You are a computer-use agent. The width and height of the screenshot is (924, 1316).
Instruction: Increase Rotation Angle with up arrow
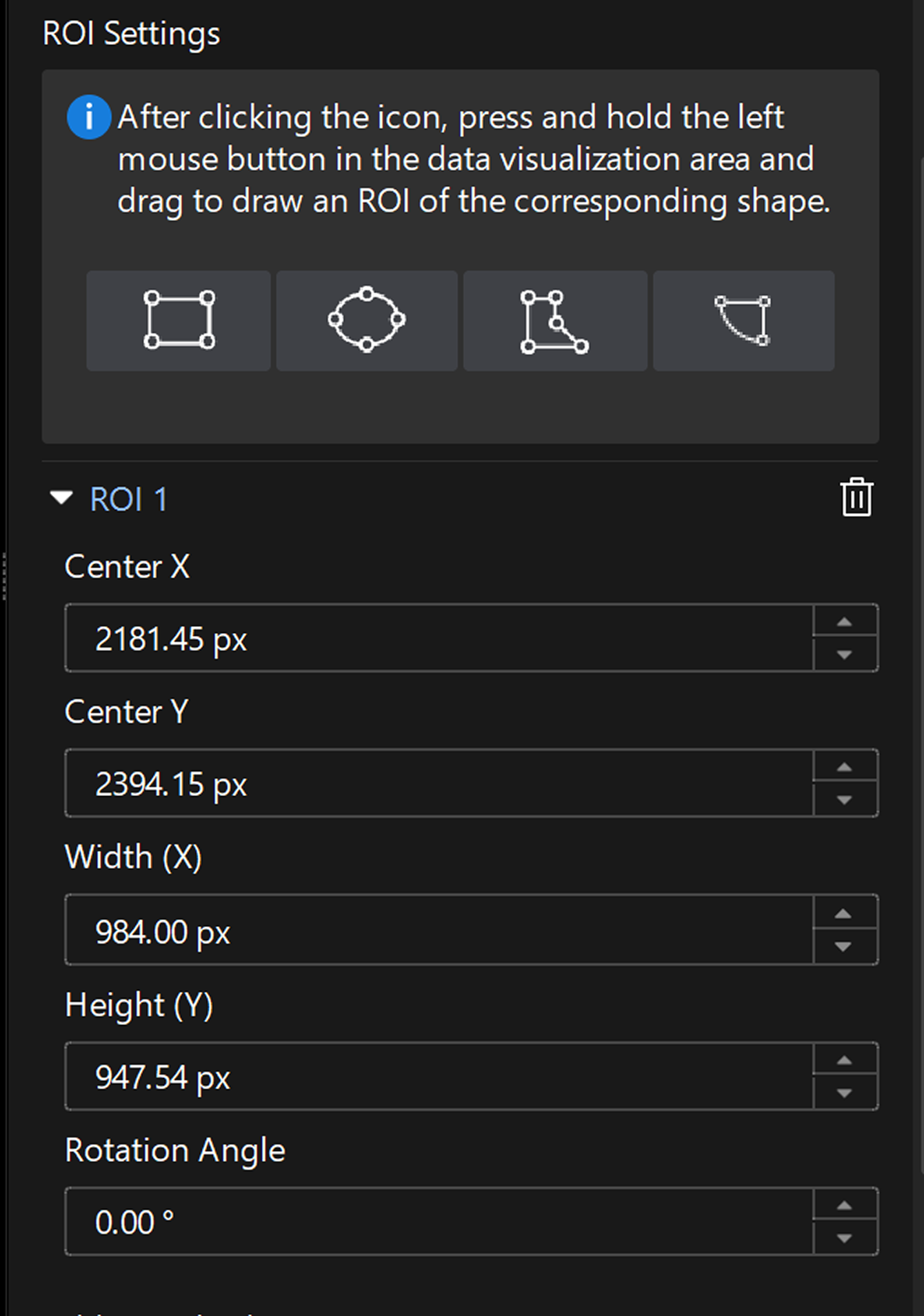click(845, 1206)
